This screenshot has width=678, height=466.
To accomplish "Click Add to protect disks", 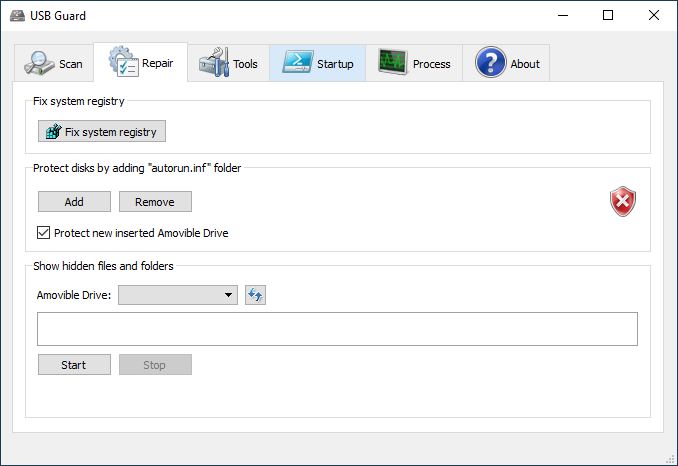I will click(74, 202).
